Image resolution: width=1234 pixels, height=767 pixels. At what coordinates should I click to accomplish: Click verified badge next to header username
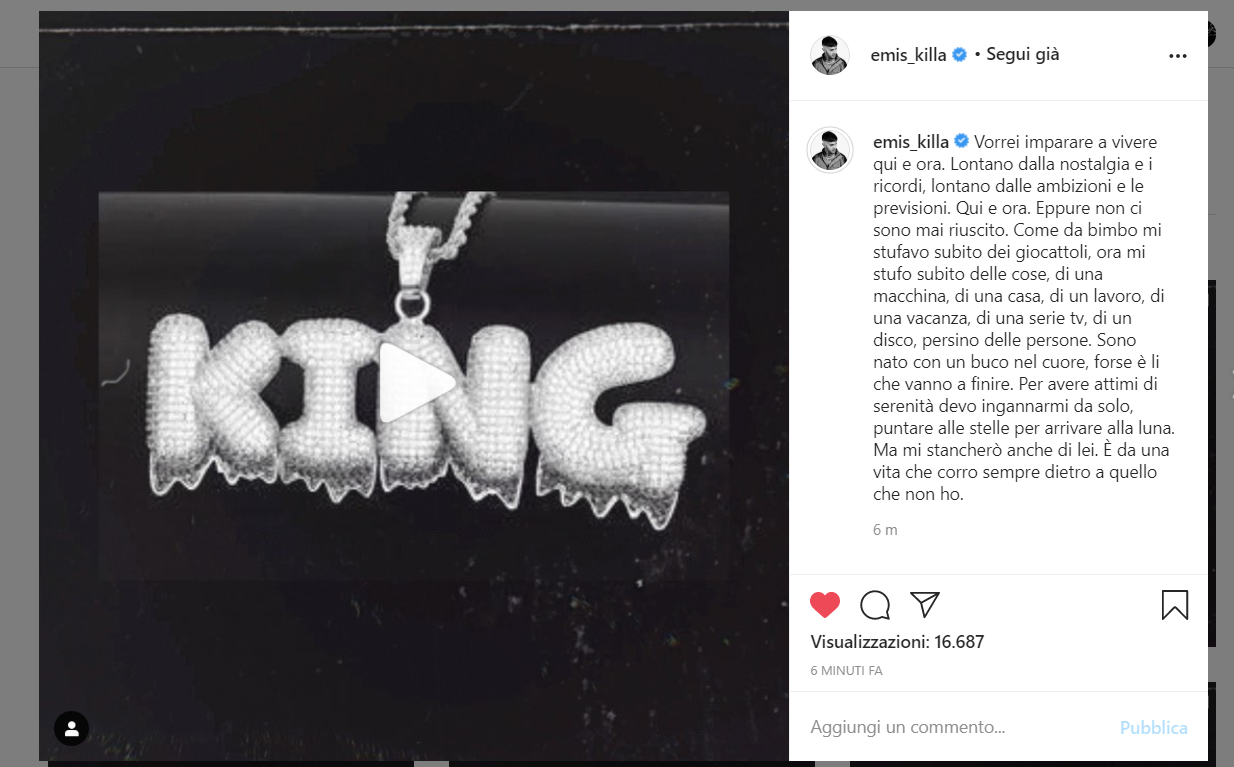pos(959,55)
